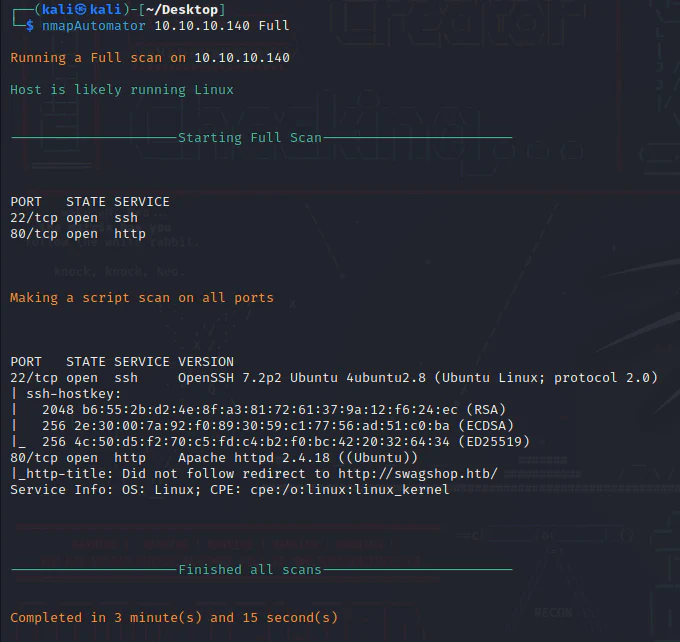680x642 pixels.
Task: Click 'Making a script scan on all ports'
Action: click(x=142, y=298)
